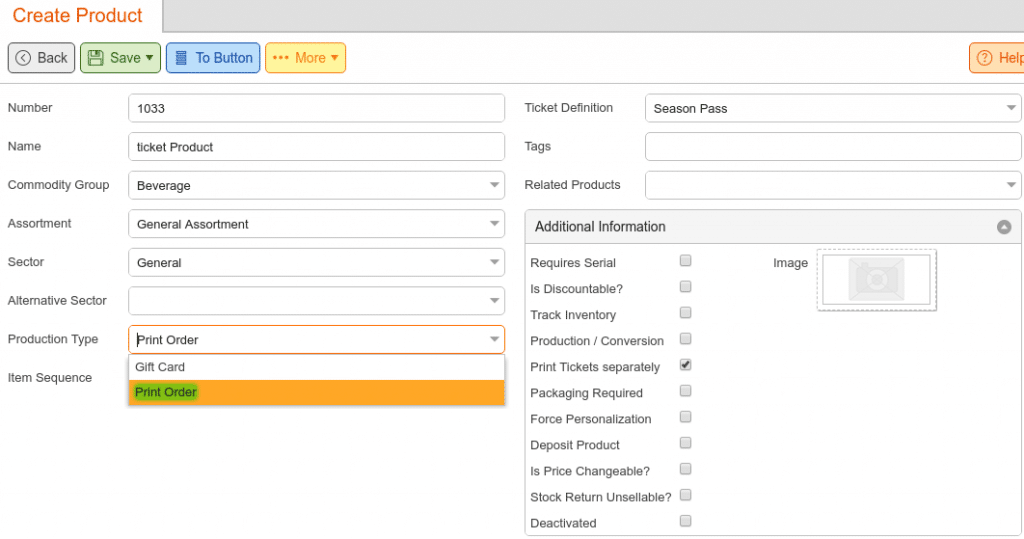Toggle the Force Personalization checkbox

[685, 417]
